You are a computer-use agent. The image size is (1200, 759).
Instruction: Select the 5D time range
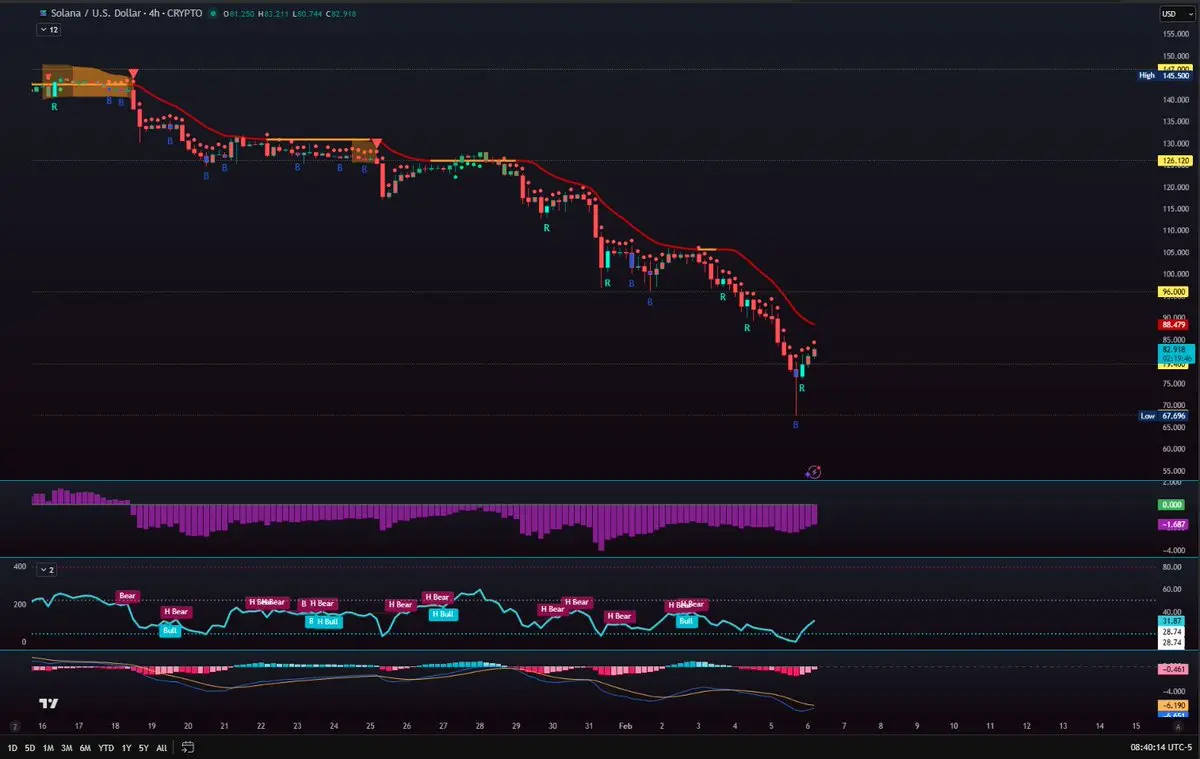pos(30,747)
